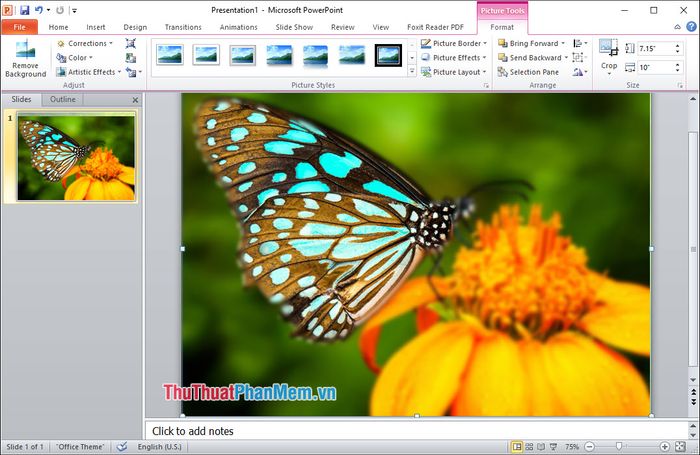The height and width of the screenshot is (455, 700).
Task: Minimize the ribbon with the caret icon
Action: click(x=677, y=27)
